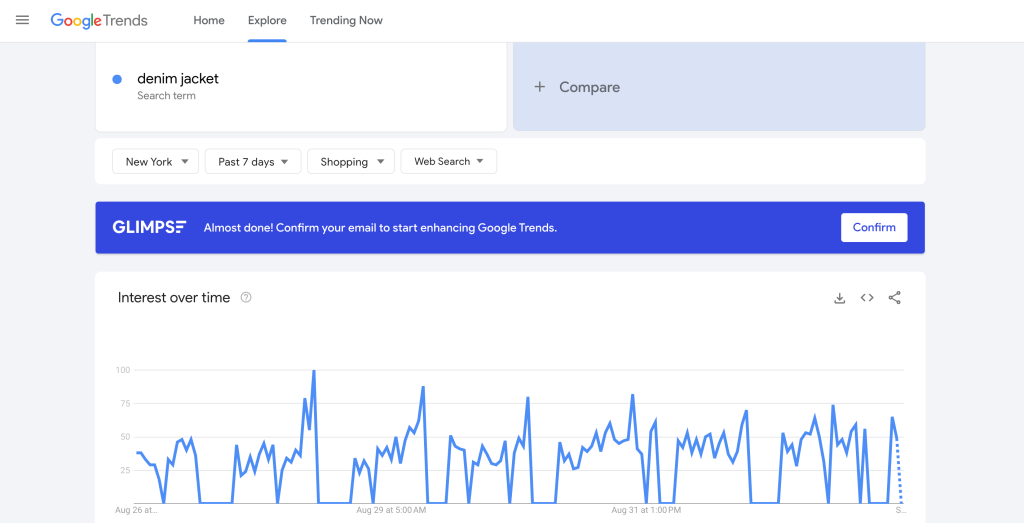This screenshot has height=523, width=1024.
Task: Edit the denim jacket search term
Action: point(178,79)
